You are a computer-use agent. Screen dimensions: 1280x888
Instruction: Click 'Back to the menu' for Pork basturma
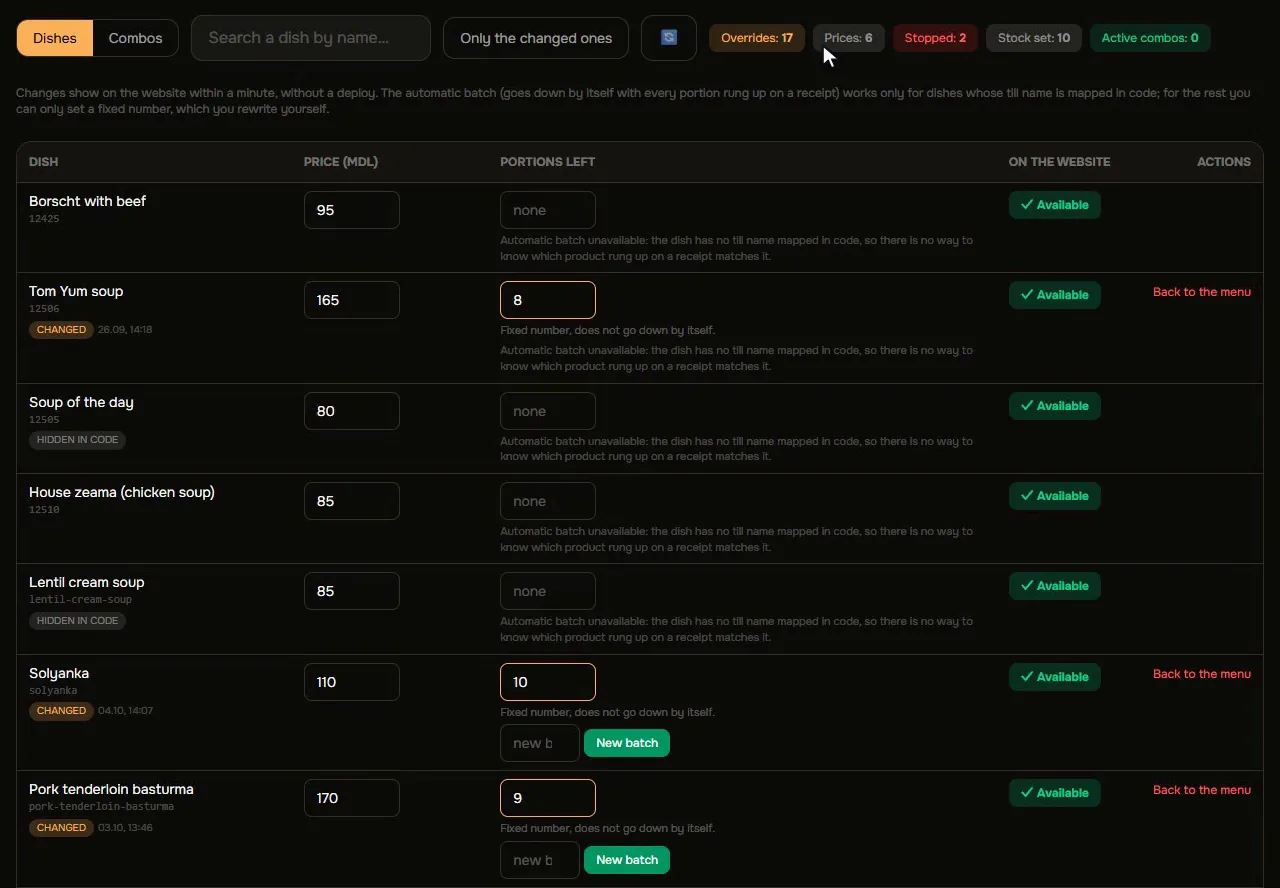coord(1202,790)
